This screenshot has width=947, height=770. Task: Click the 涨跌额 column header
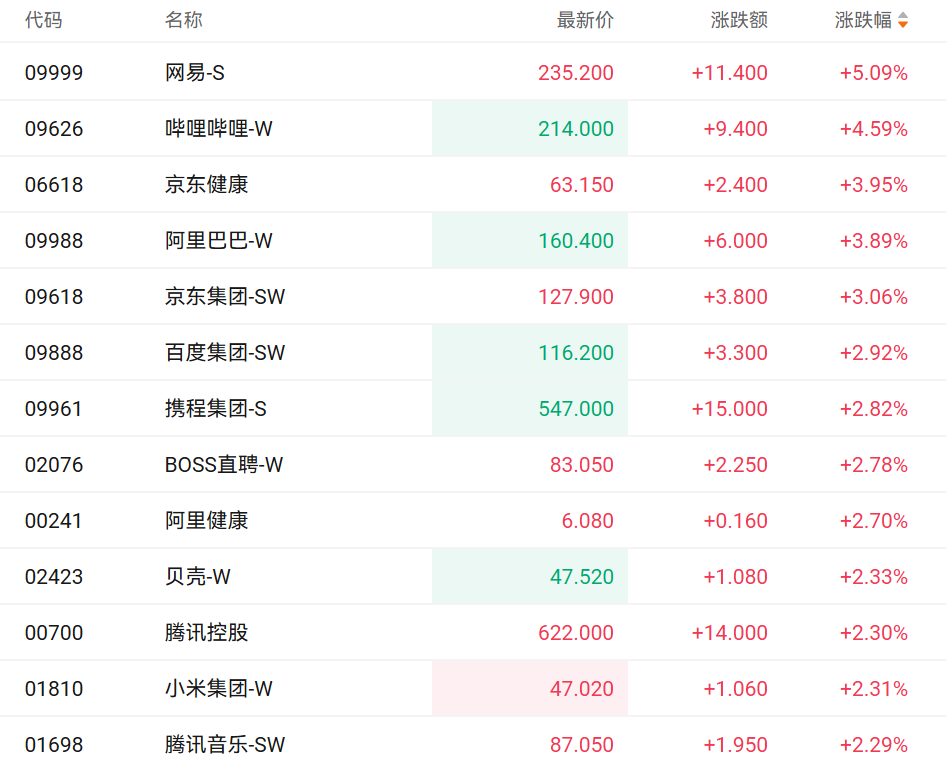(x=739, y=20)
